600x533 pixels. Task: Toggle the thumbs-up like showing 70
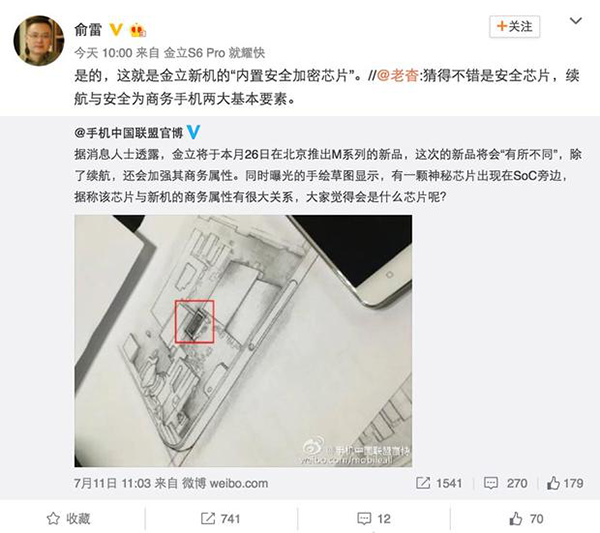[x=527, y=519]
